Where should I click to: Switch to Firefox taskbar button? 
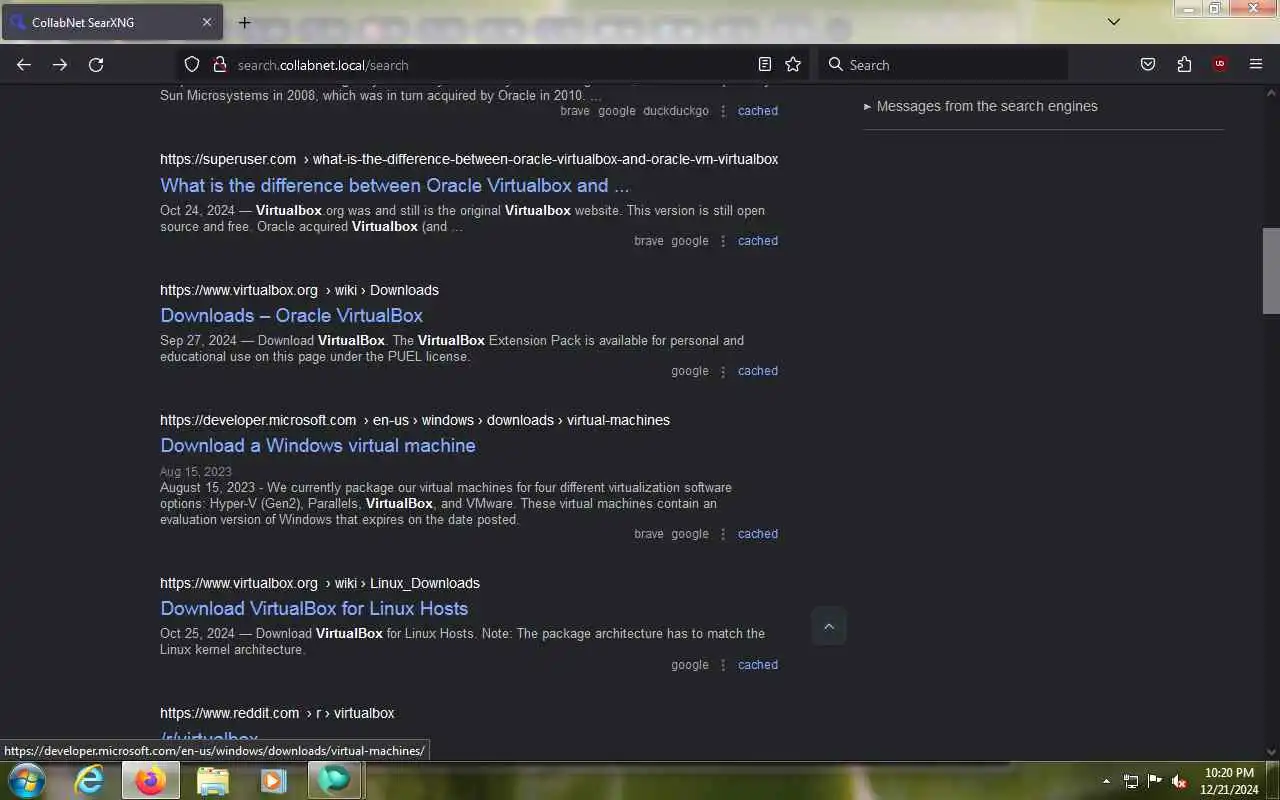click(x=151, y=780)
